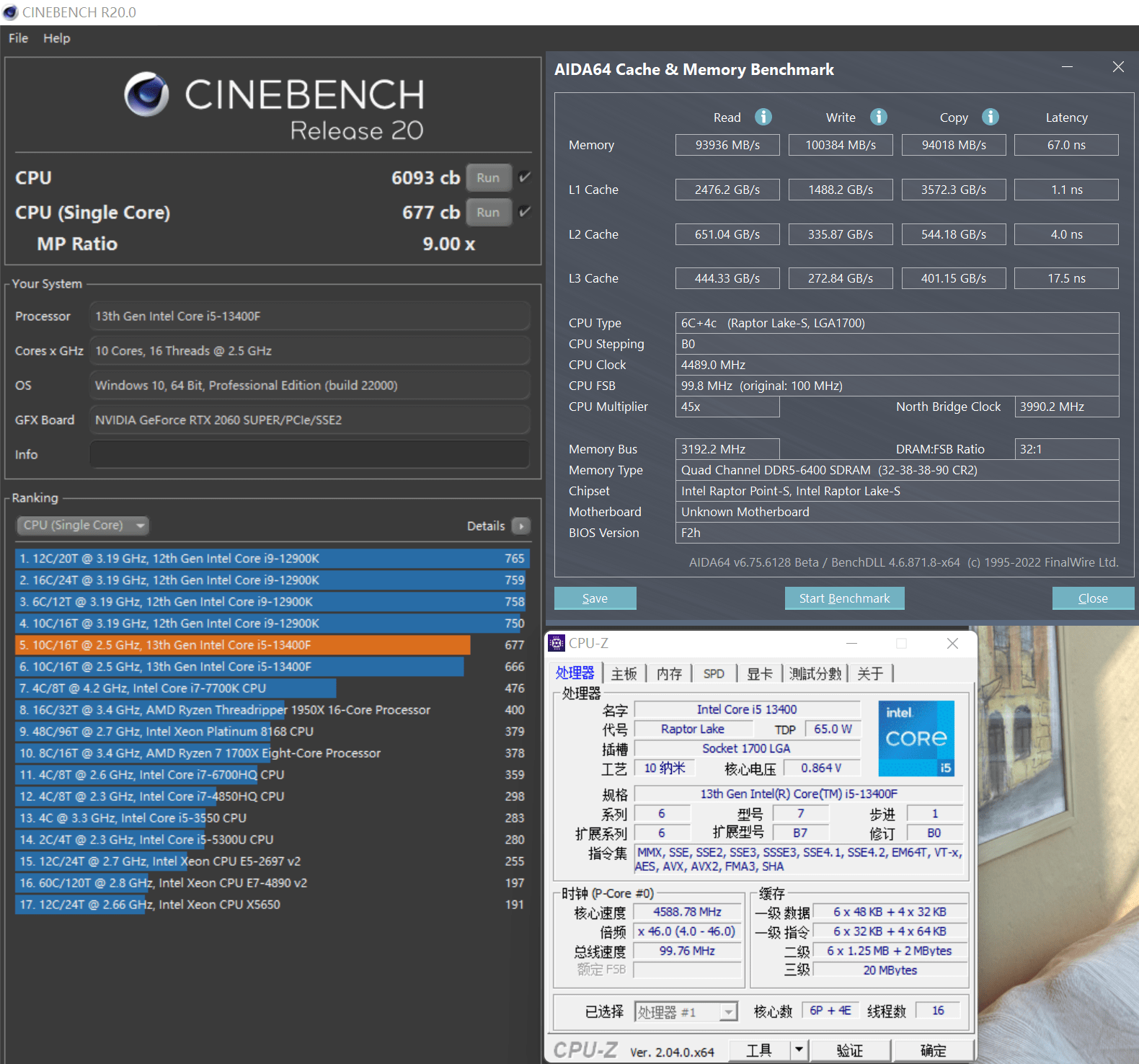This screenshot has height=1064, width=1139.
Task: Open the CPU (Single Core) ranking dropdown
Action: (x=82, y=526)
